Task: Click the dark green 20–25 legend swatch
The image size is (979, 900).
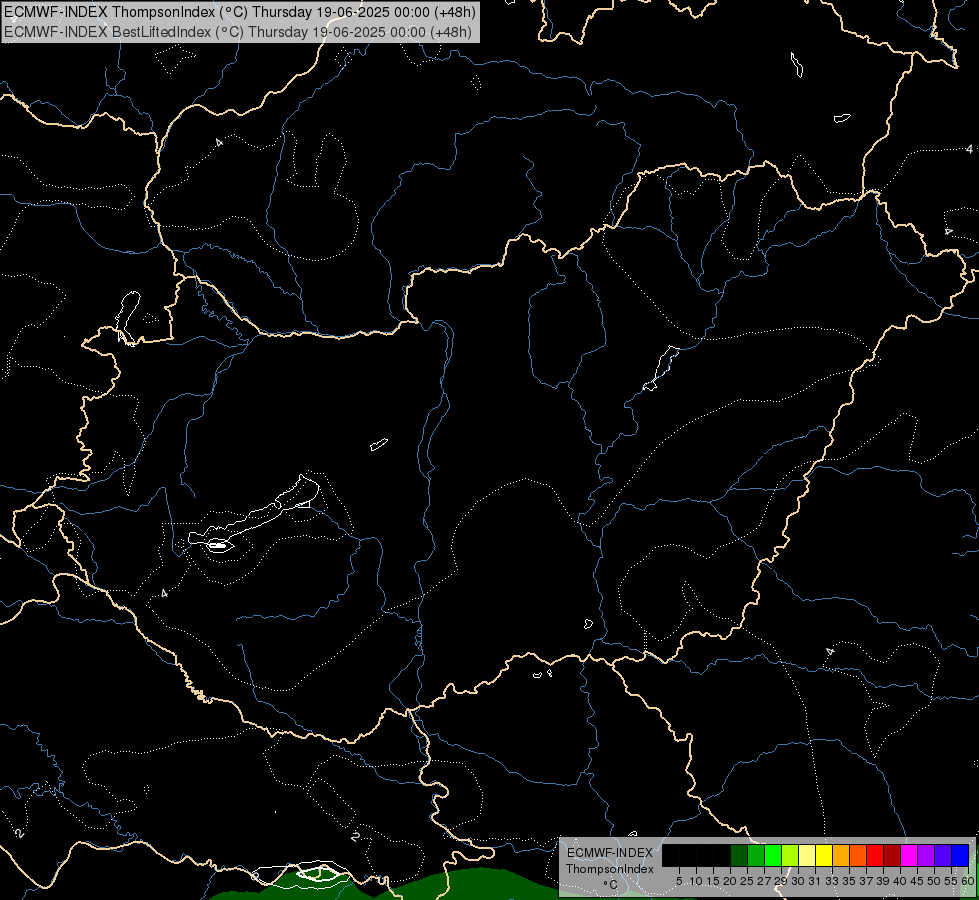Action: click(739, 855)
